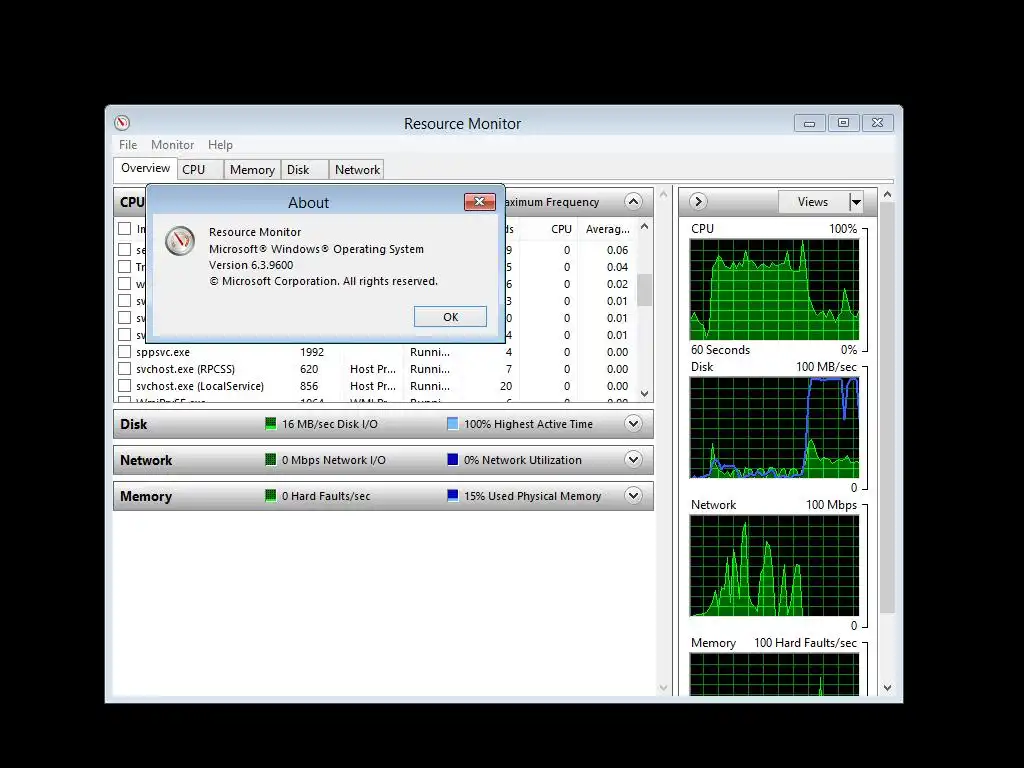Collapse the CPU section chevron
This screenshot has width=1024, height=768.
click(633, 202)
